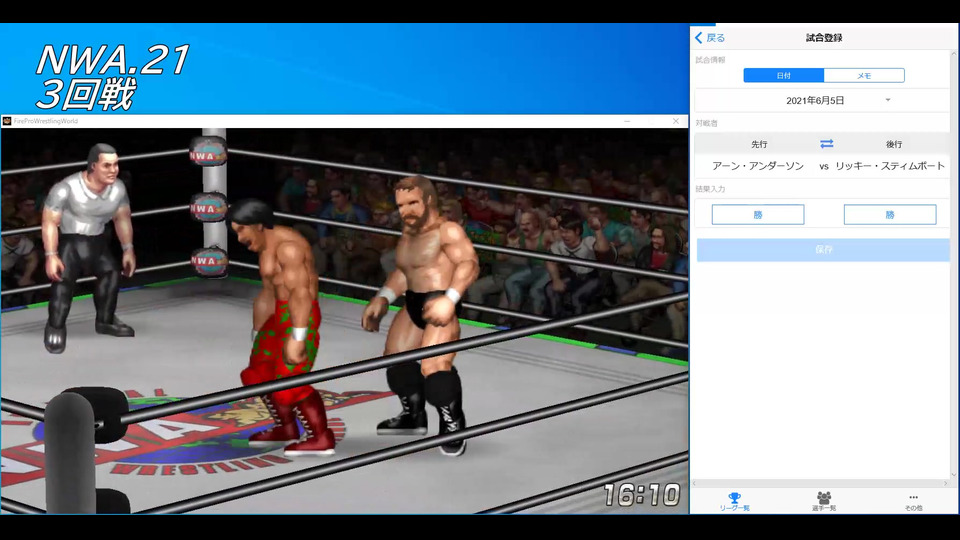Viewport: 960px width, 540px height.
Task: Open the 選手一覧 players tab
Action: point(823,501)
